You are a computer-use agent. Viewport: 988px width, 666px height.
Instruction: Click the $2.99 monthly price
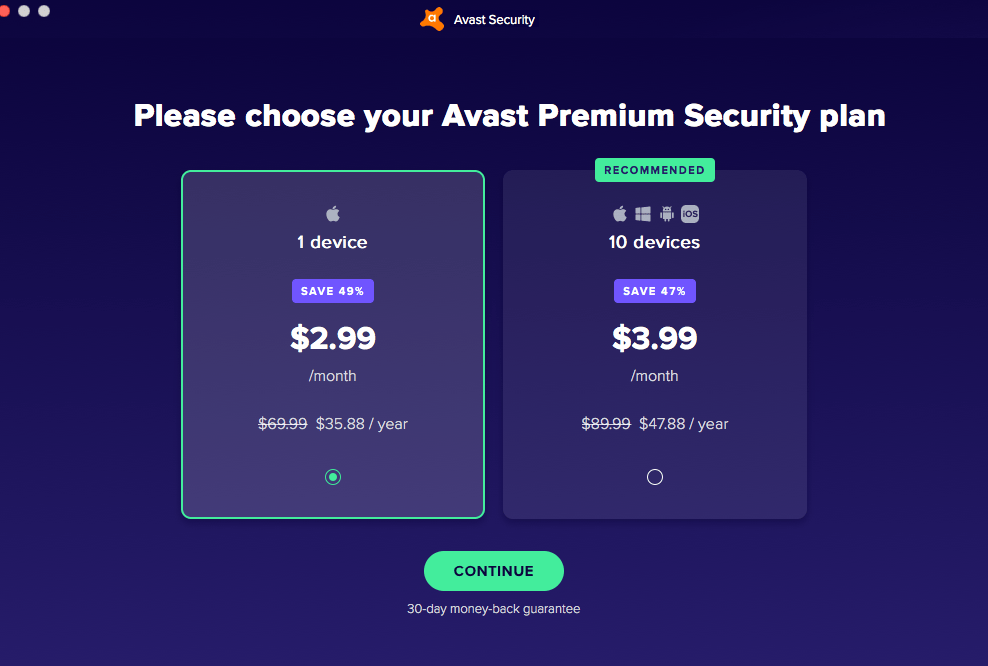pyautogui.click(x=332, y=338)
